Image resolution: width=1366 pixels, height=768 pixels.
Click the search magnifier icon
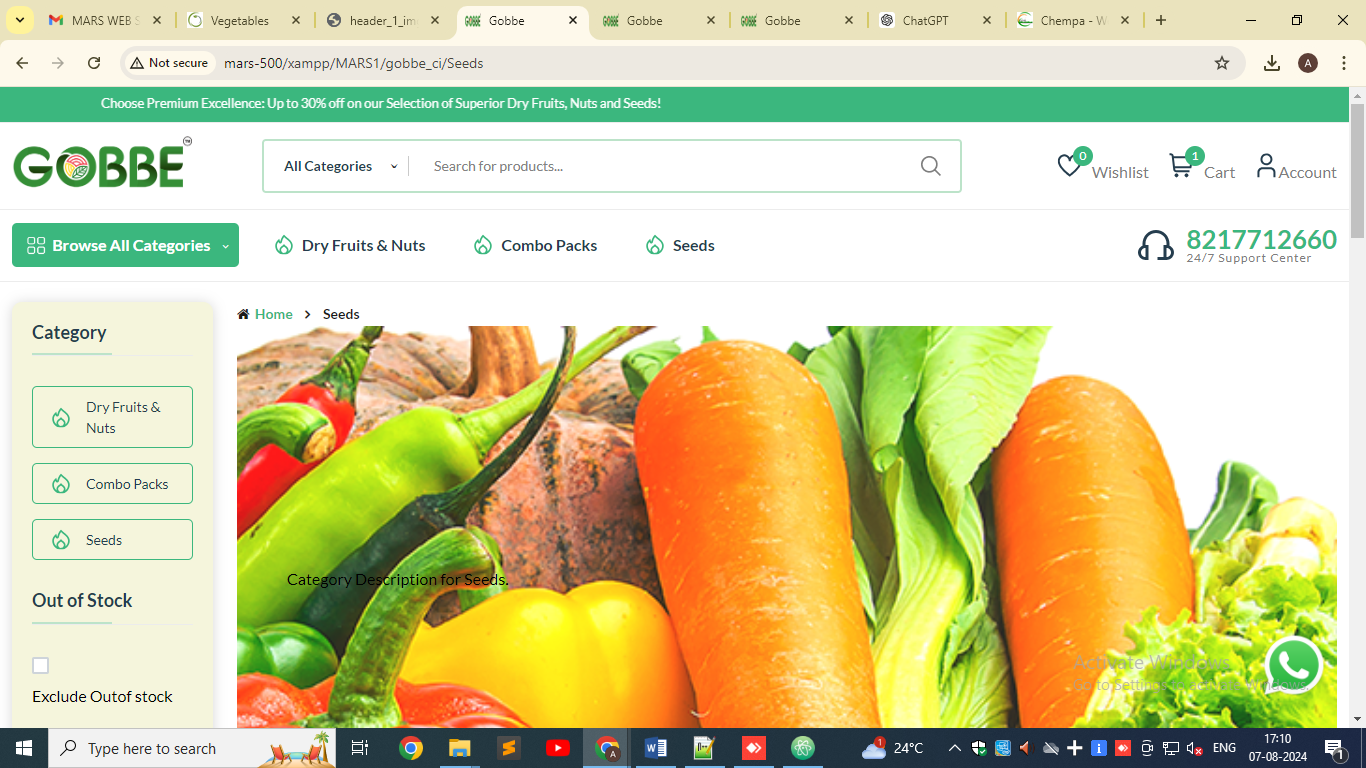930,166
